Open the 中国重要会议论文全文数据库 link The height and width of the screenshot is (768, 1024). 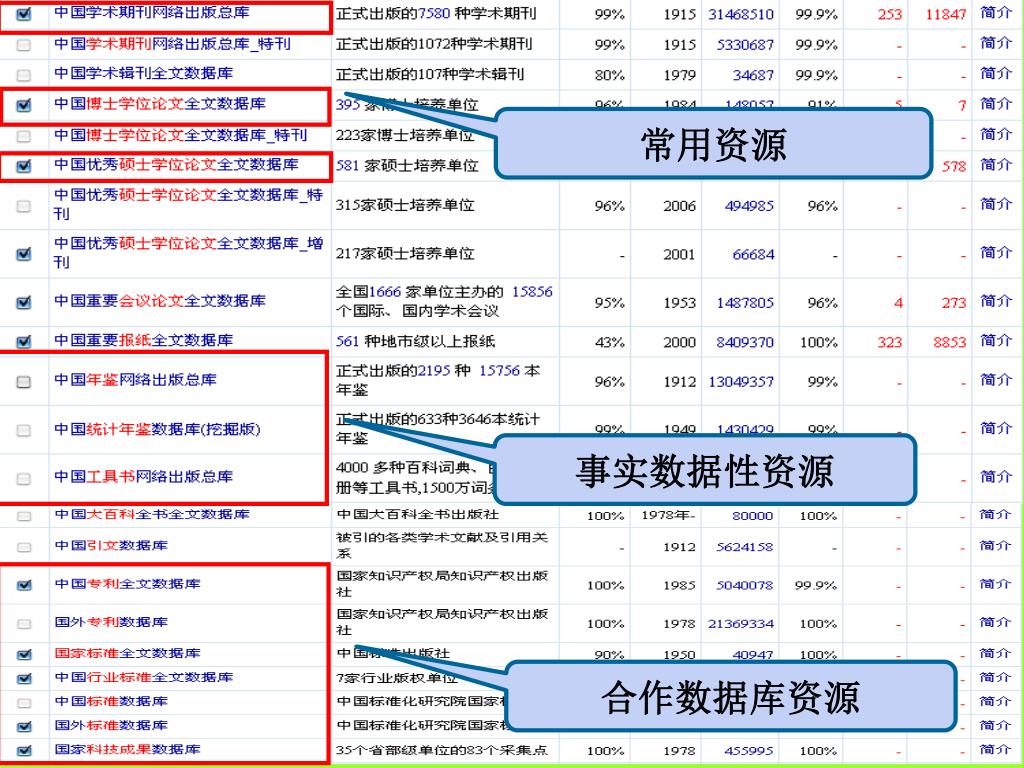click(x=160, y=301)
